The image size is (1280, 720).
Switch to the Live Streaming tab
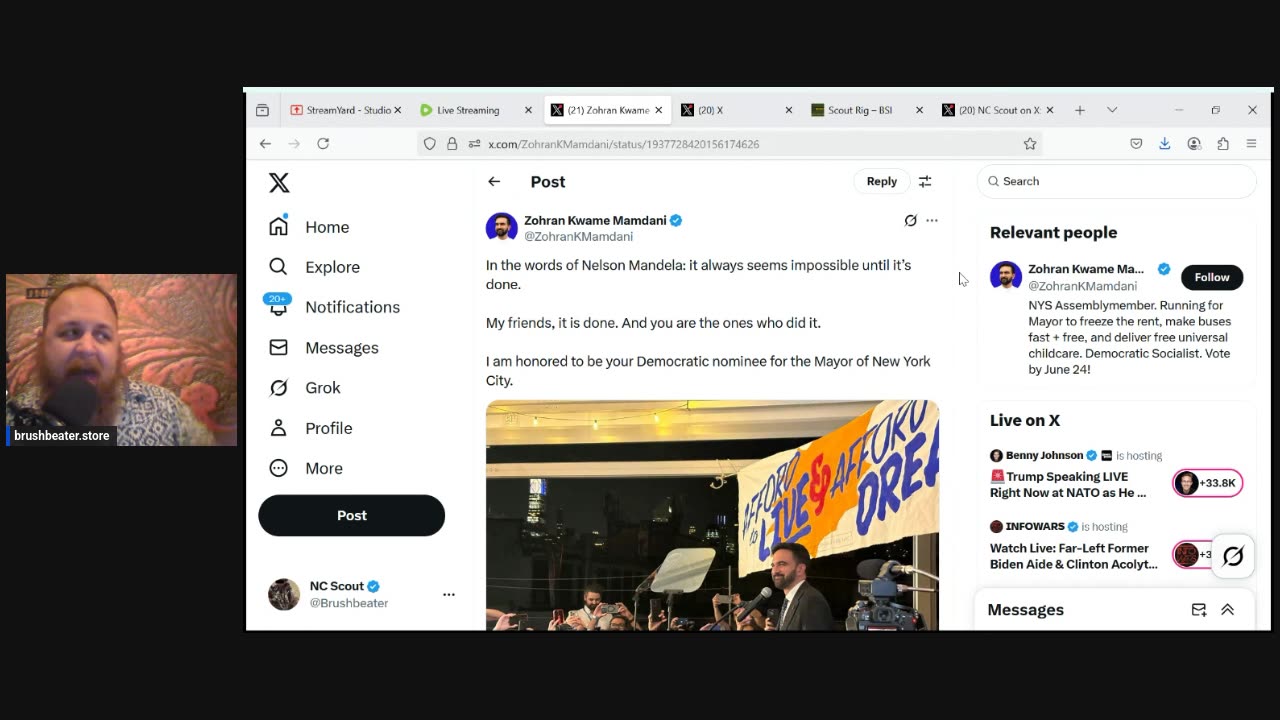[x=467, y=110]
